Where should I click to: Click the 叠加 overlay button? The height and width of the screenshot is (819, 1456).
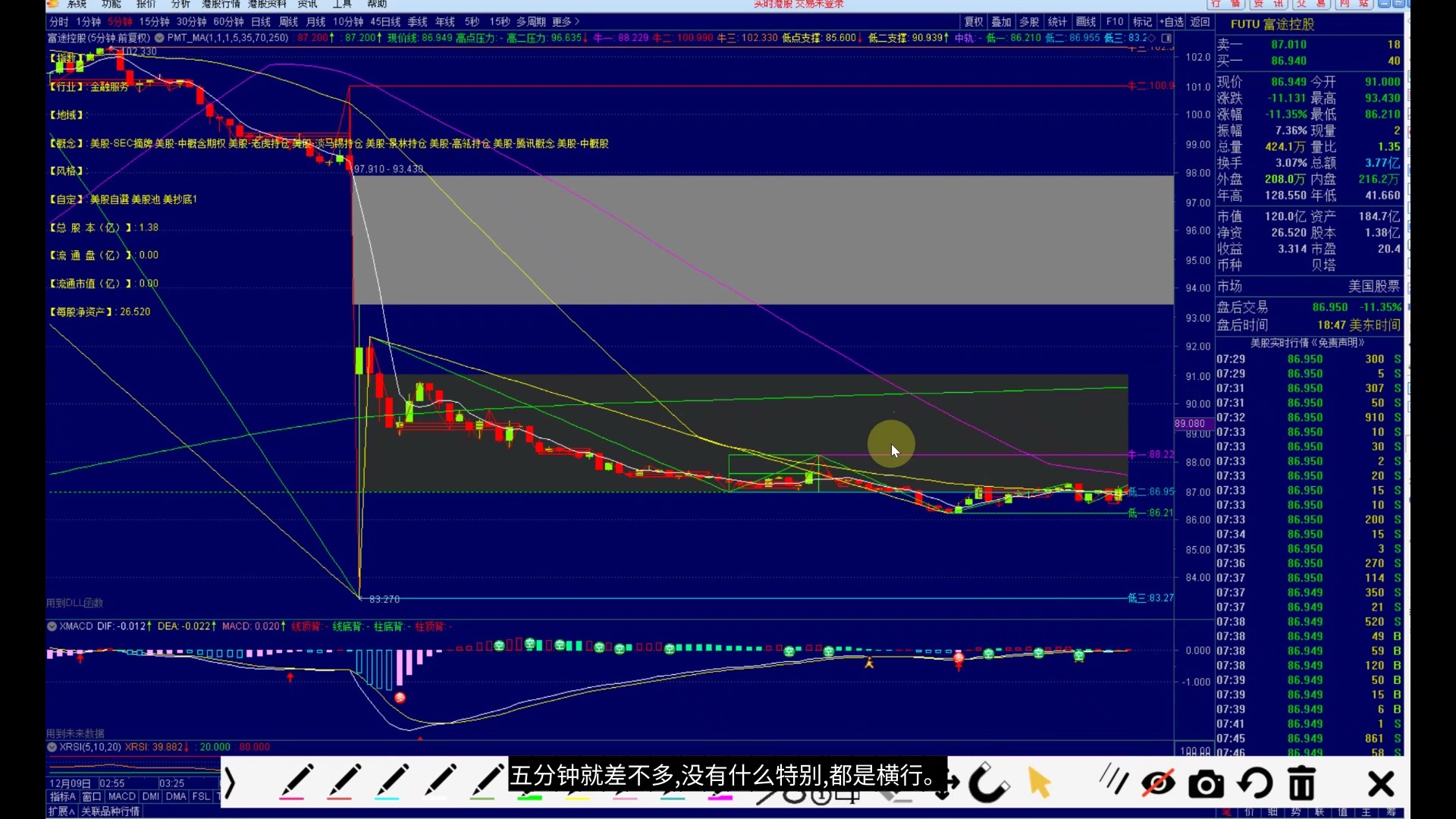tap(1002, 22)
